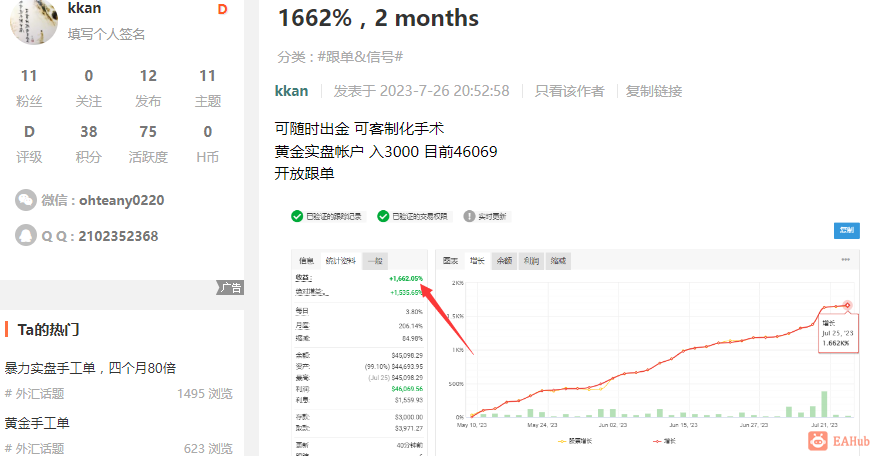Select the 增长 growth chart tab
This screenshot has height=456, width=879.
click(477, 260)
